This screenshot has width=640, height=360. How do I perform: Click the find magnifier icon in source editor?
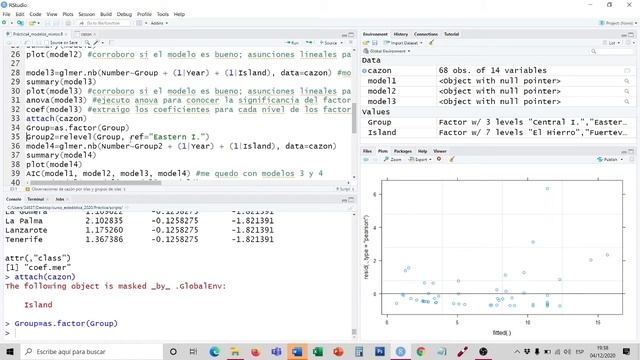click(x=87, y=42)
